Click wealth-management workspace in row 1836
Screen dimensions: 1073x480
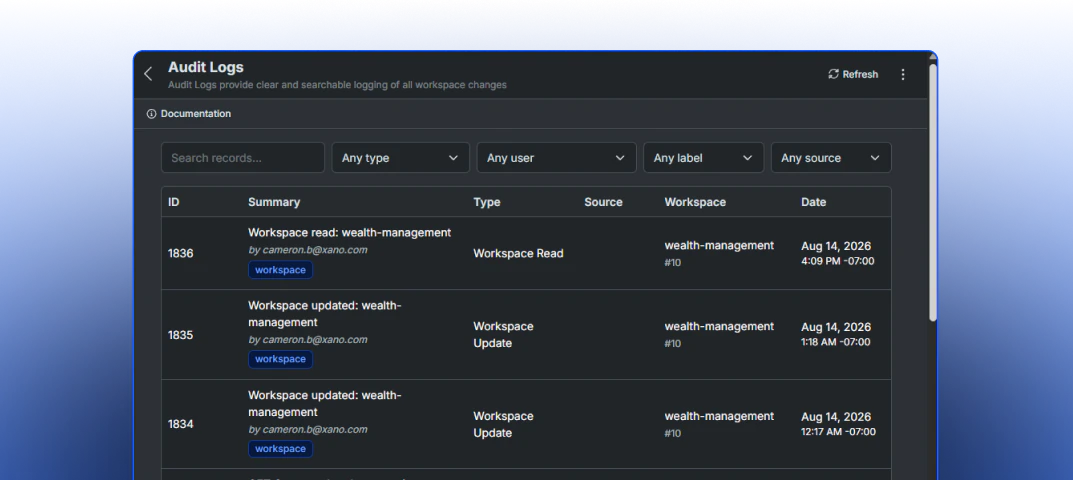click(x=719, y=245)
